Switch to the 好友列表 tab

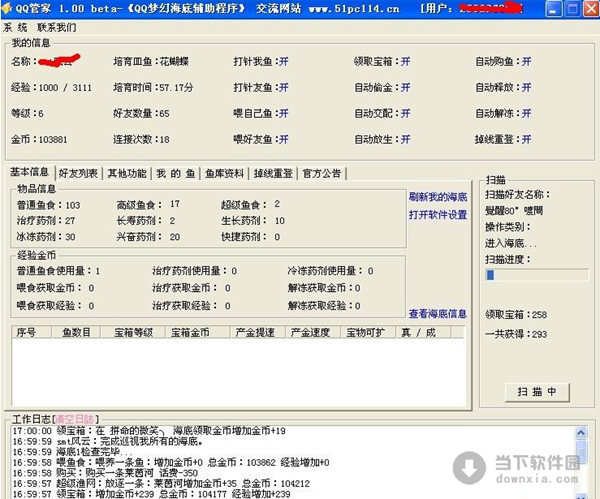78,174
